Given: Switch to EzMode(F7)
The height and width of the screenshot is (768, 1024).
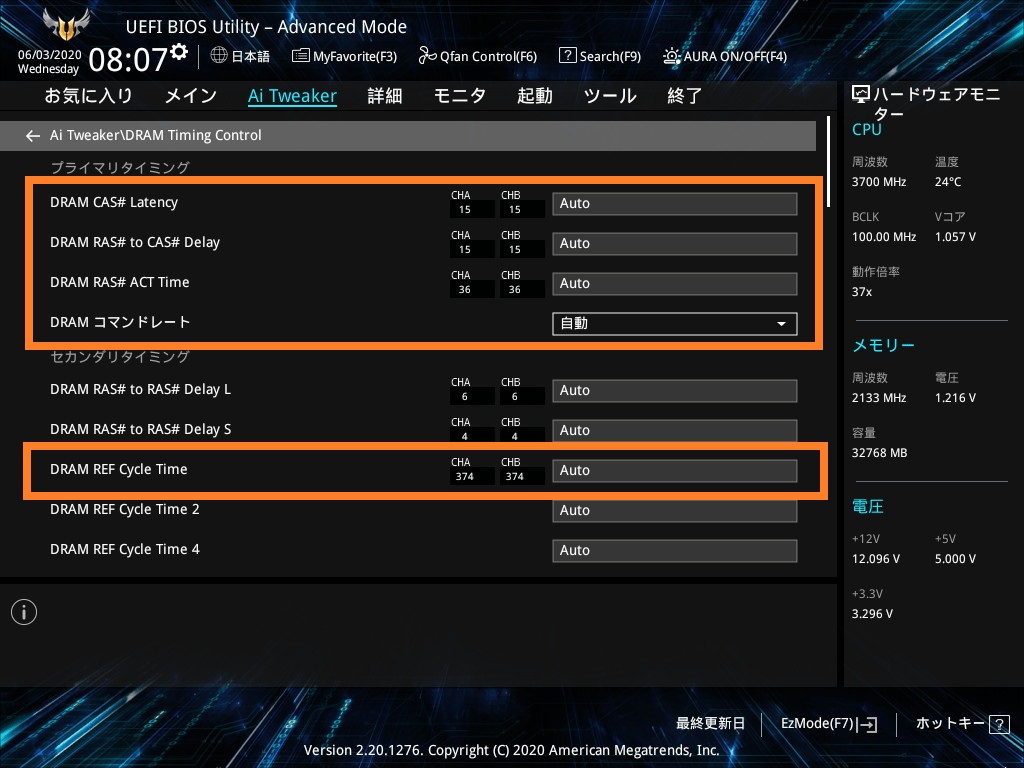Looking at the screenshot, I should click(x=829, y=724).
